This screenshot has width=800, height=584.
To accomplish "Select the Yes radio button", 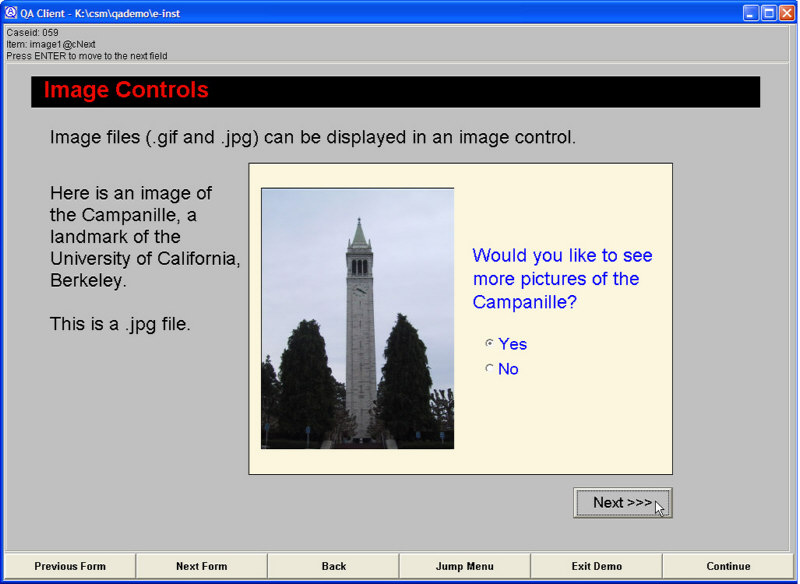I will 489,343.
